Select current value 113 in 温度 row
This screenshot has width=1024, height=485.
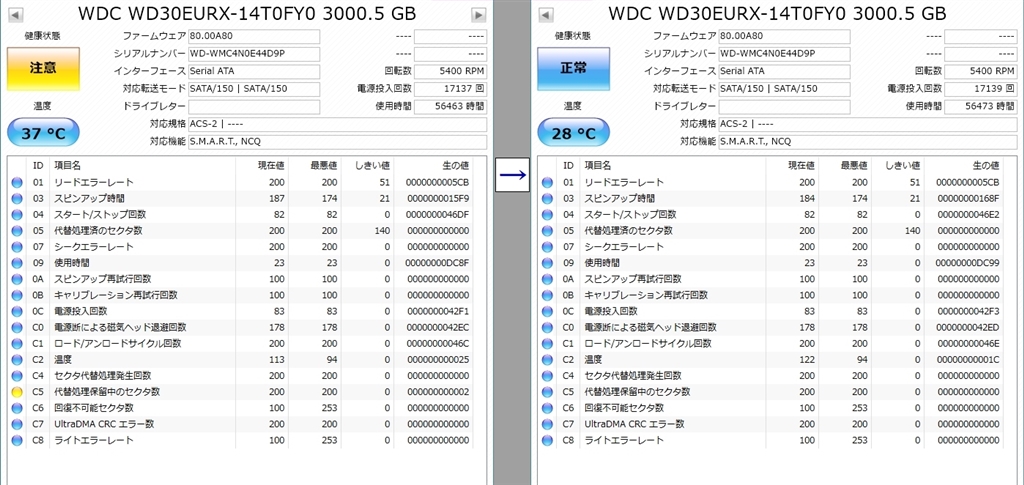(x=276, y=360)
